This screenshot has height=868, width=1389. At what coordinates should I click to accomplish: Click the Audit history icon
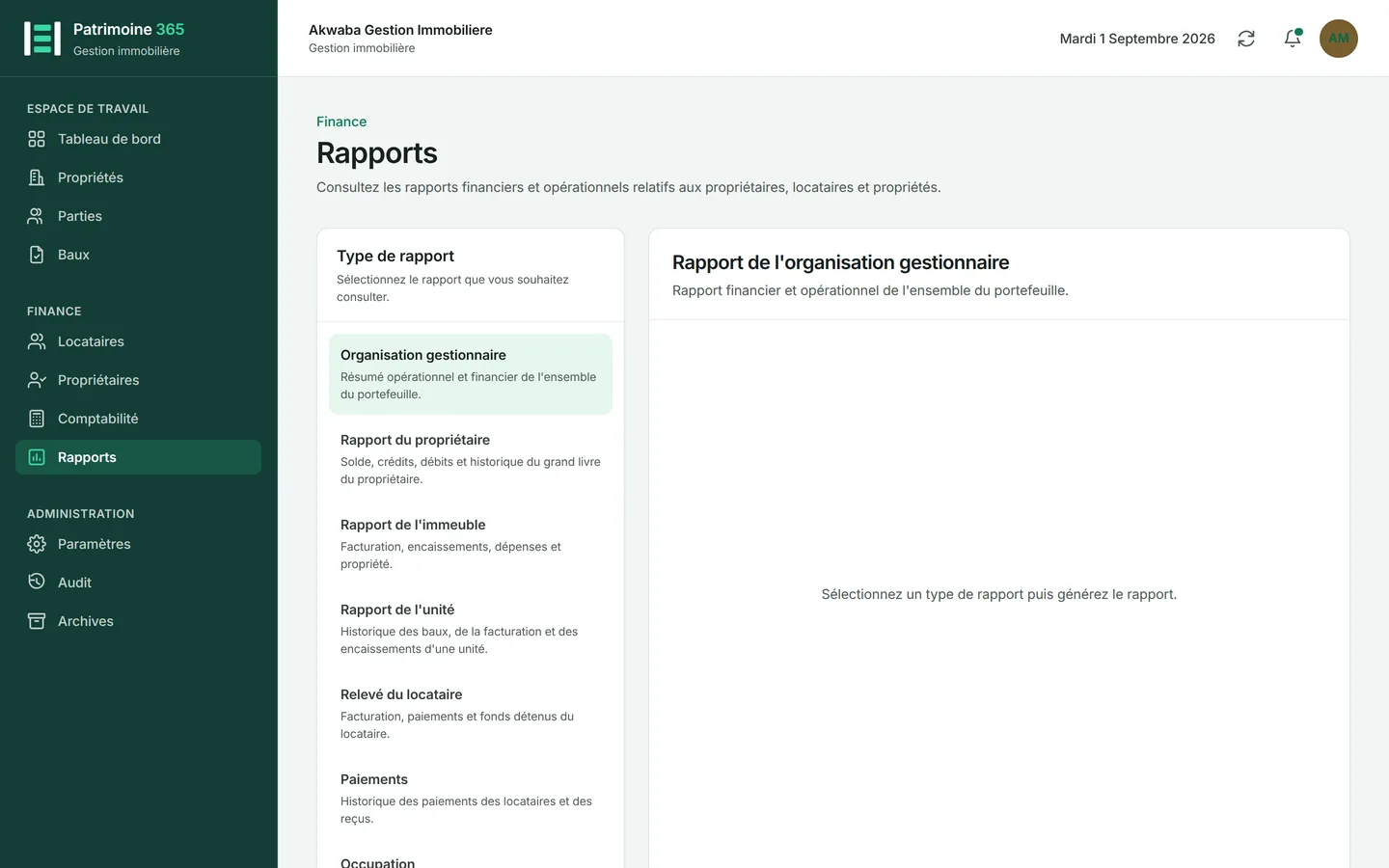pyautogui.click(x=37, y=583)
